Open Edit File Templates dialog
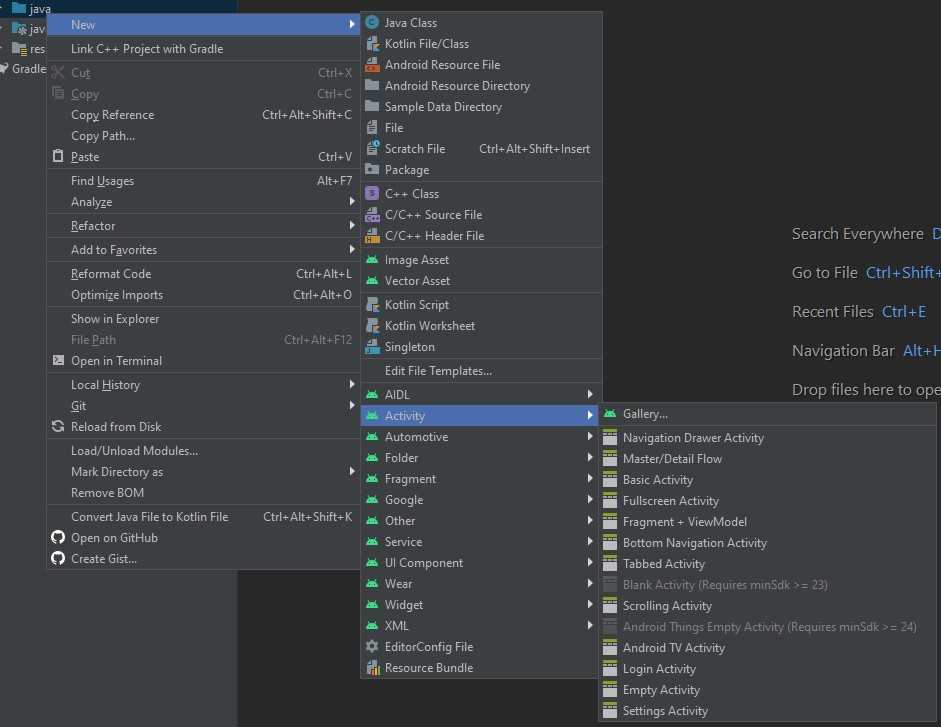The width and height of the screenshot is (941, 727). click(x=438, y=370)
